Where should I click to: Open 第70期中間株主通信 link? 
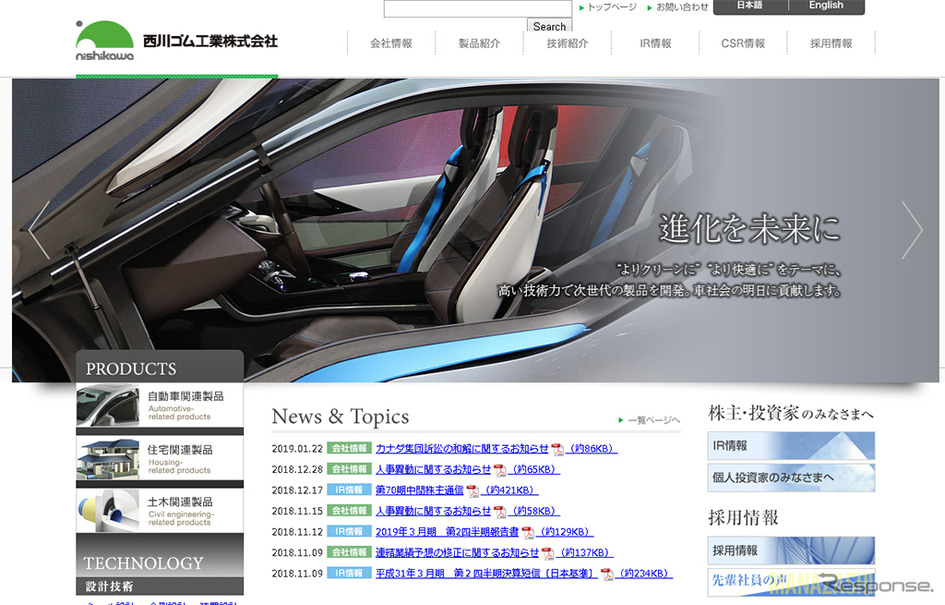(419, 491)
